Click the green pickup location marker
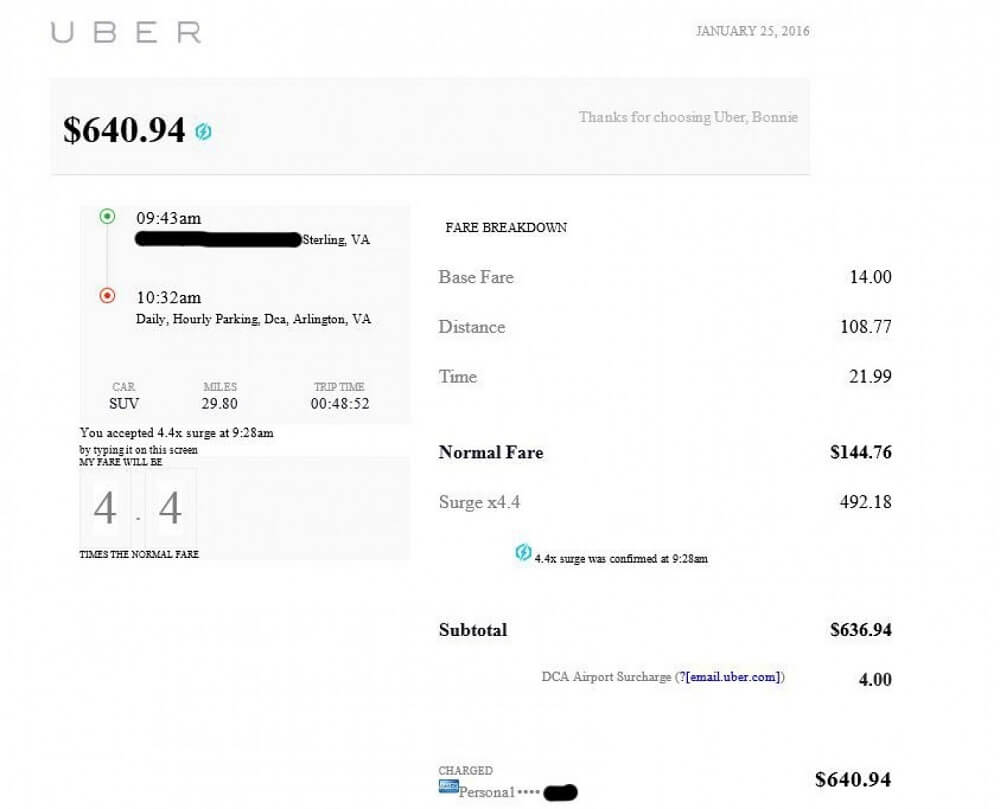The height and width of the screenshot is (809, 1000). coord(108,216)
